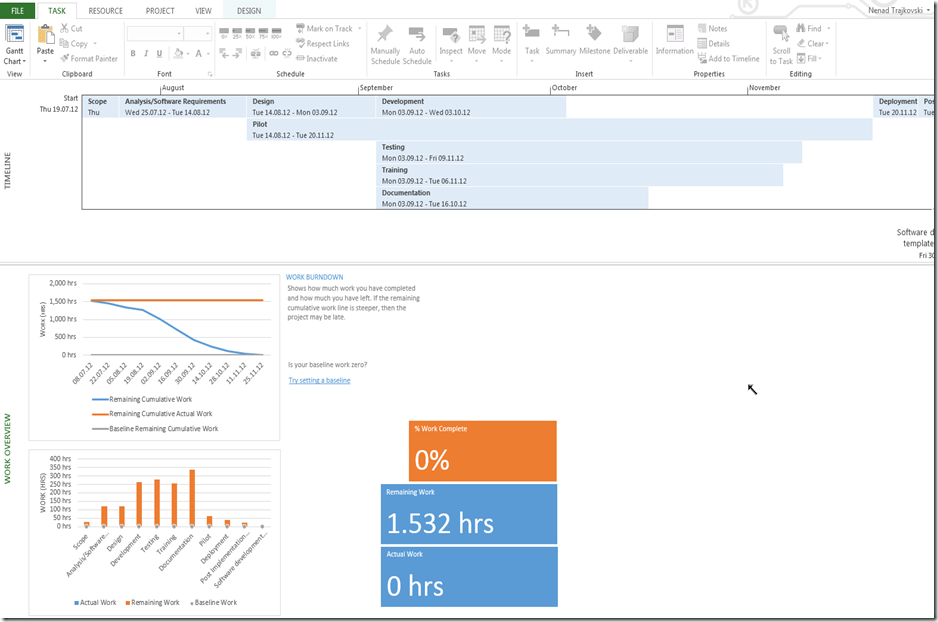Switch to the RESOURCE ribbon tab
The image size is (938, 622).
[x=105, y=10]
